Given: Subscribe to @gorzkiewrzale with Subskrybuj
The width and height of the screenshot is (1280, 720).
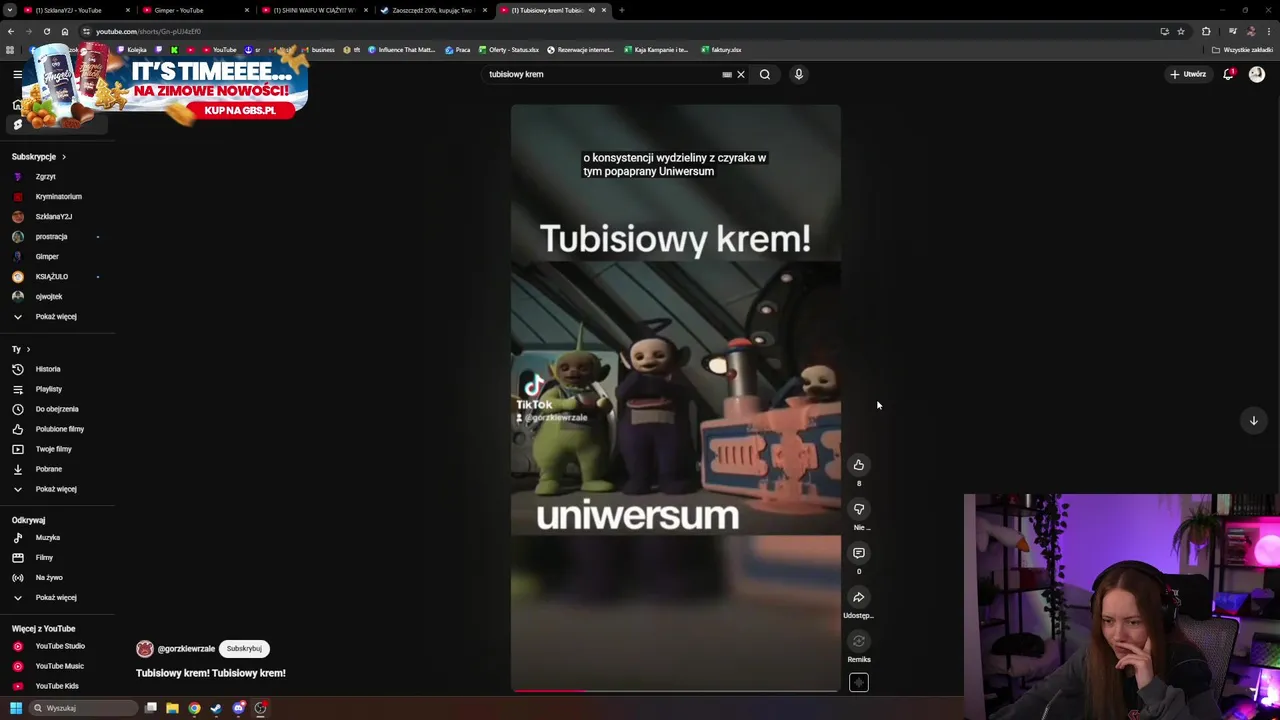Looking at the screenshot, I should click(x=244, y=649).
